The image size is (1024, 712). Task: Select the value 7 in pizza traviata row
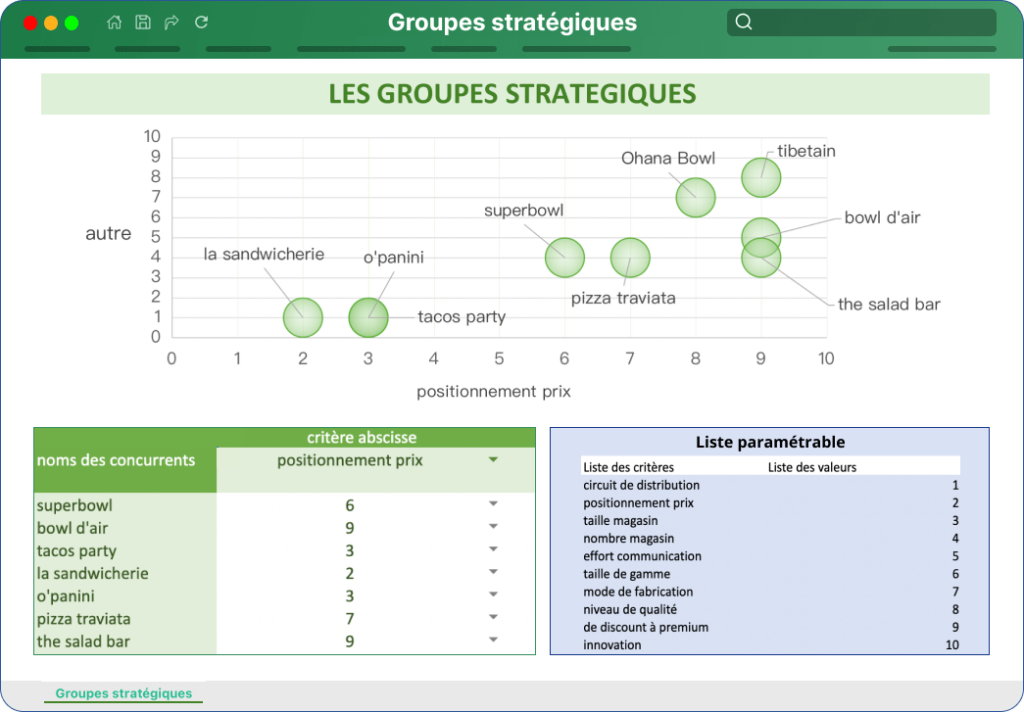click(x=350, y=619)
